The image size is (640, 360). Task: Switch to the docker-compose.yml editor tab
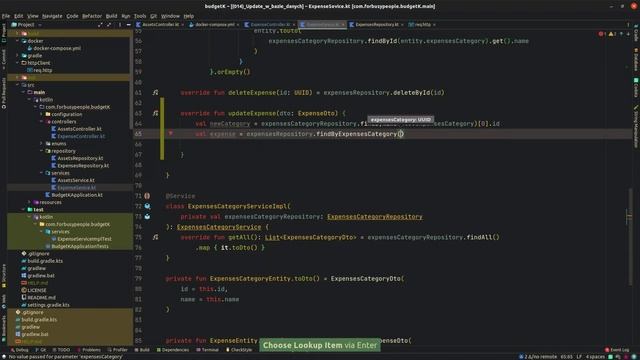tap(214, 24)
